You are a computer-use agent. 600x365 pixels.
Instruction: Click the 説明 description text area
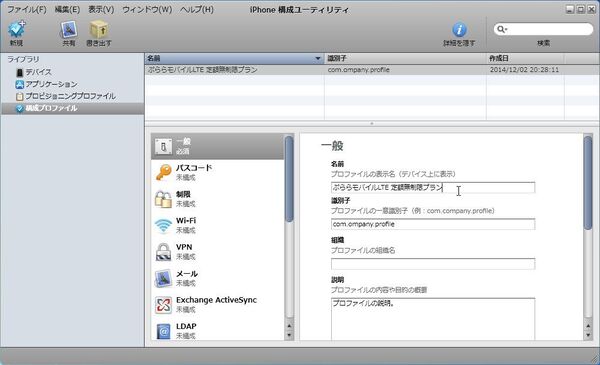(x=433, y=319)
